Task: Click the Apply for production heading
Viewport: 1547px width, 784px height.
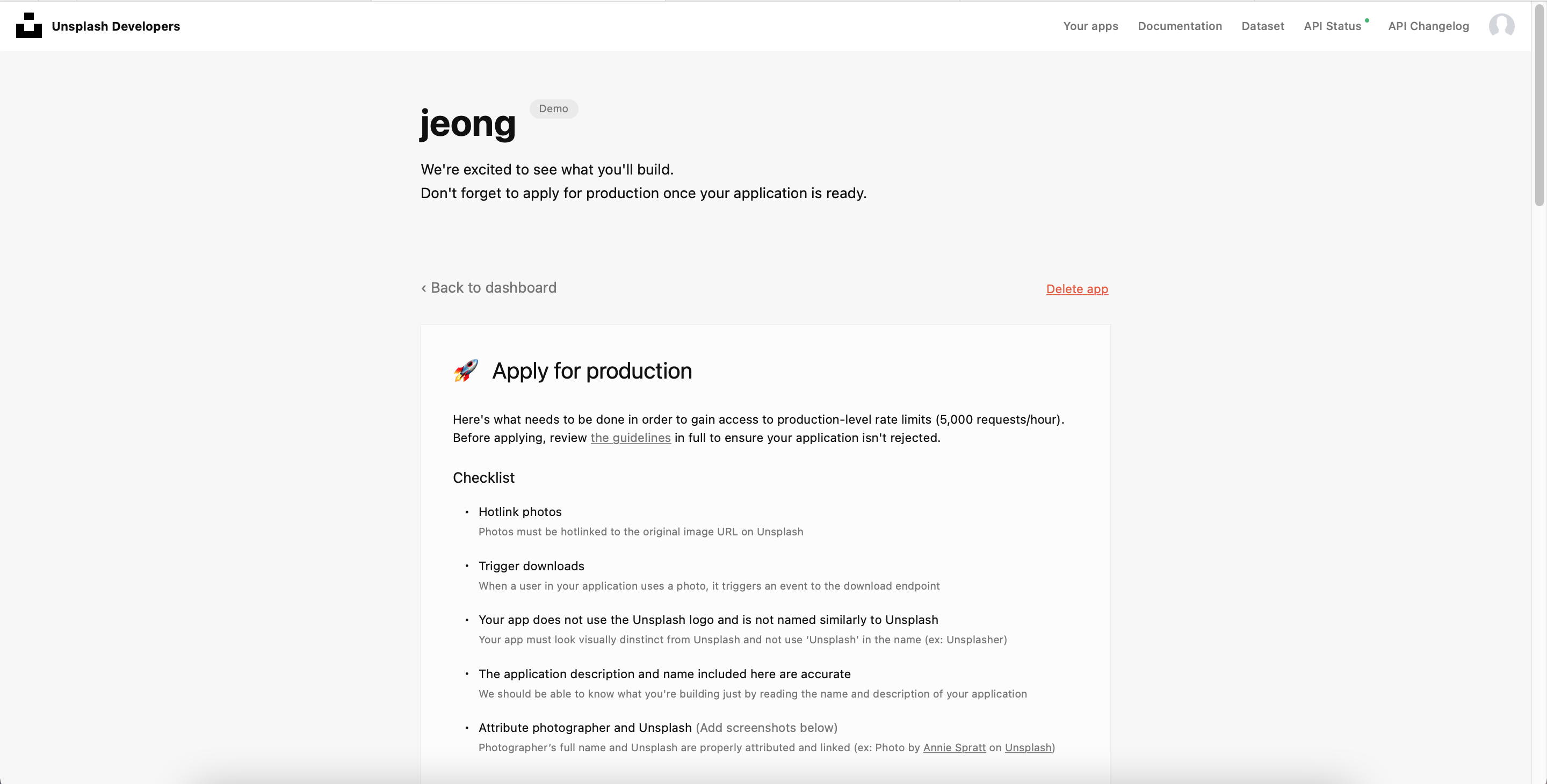Action: (592, 371)
